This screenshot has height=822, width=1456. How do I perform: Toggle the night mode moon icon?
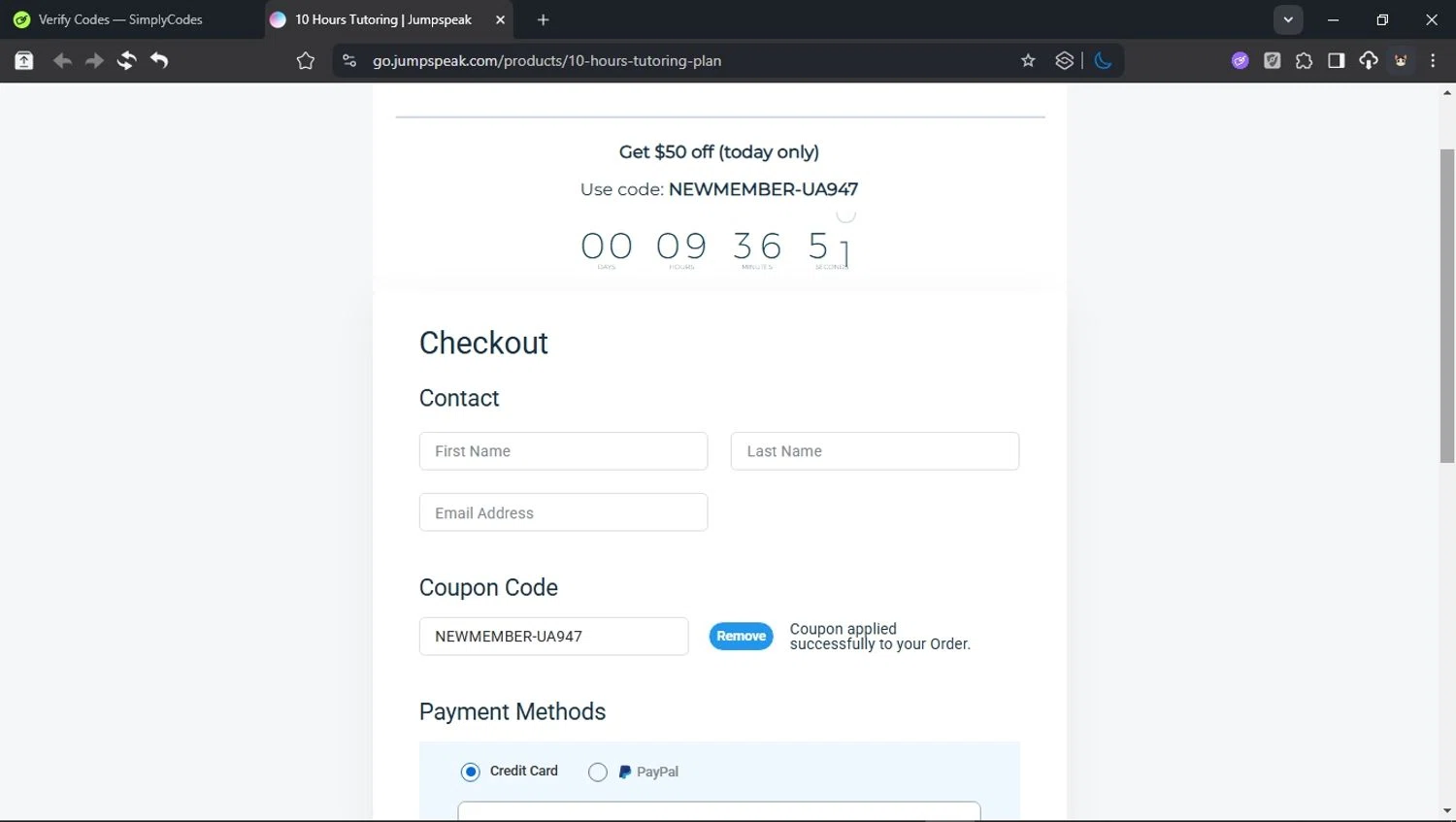coord(1103,60)
